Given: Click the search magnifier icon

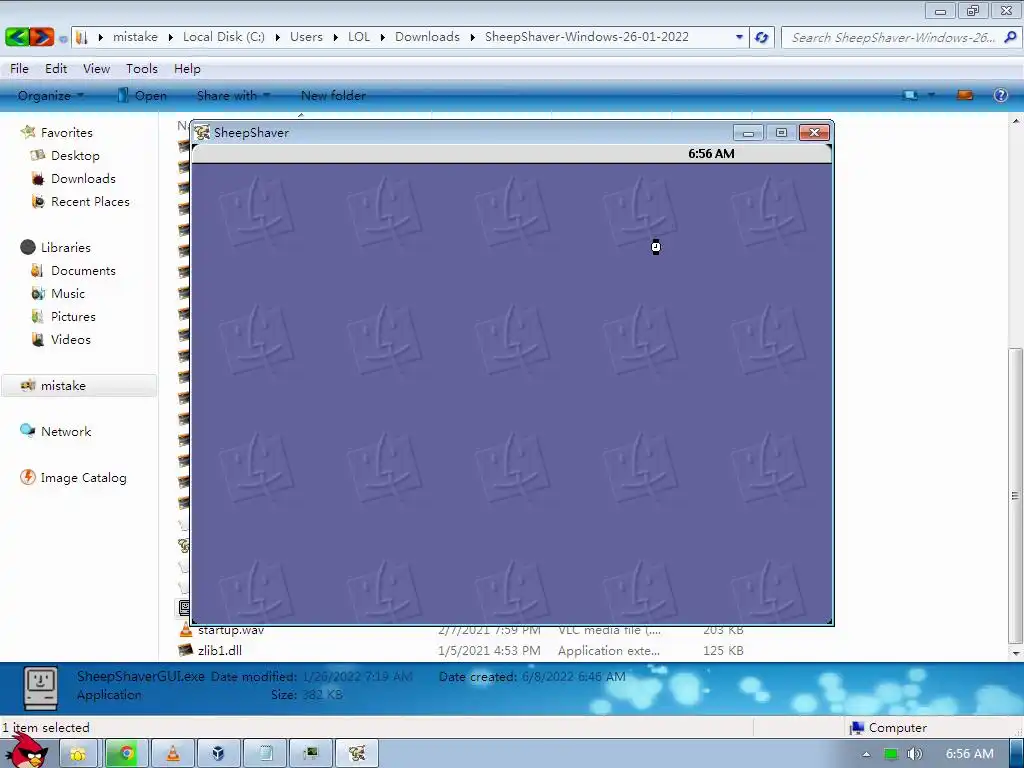Looking at the screenshot, I should coord(1010,37).
